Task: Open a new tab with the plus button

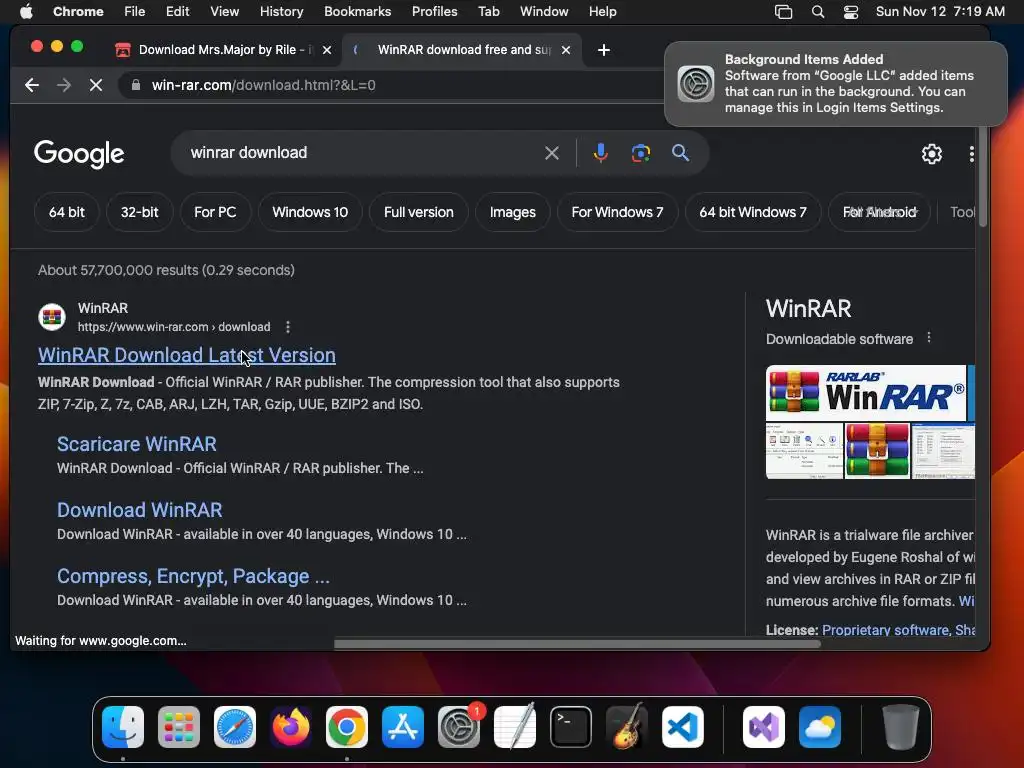Action: click(x=603, y=50)
